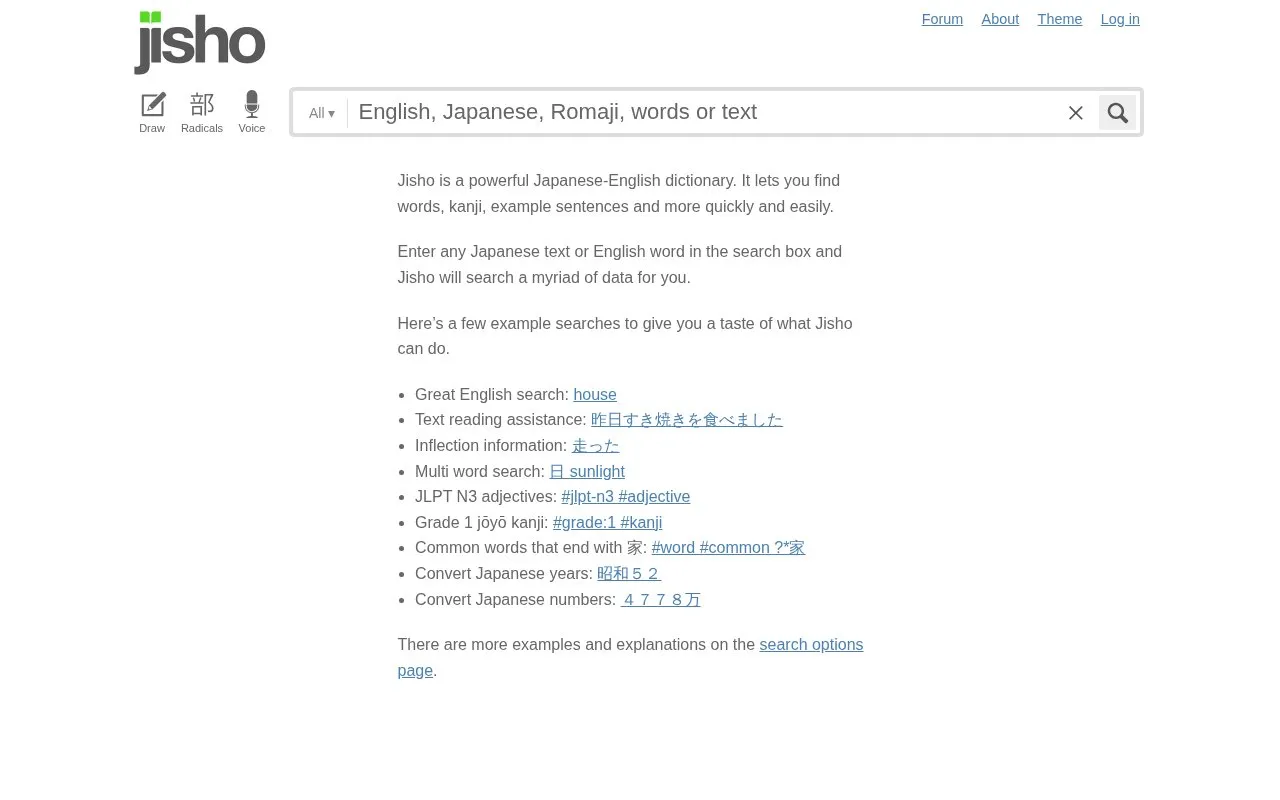Screen dimensions: 1280x800
Task: Click the text 'Convert Japanese years:'
Action: (504, 574)
